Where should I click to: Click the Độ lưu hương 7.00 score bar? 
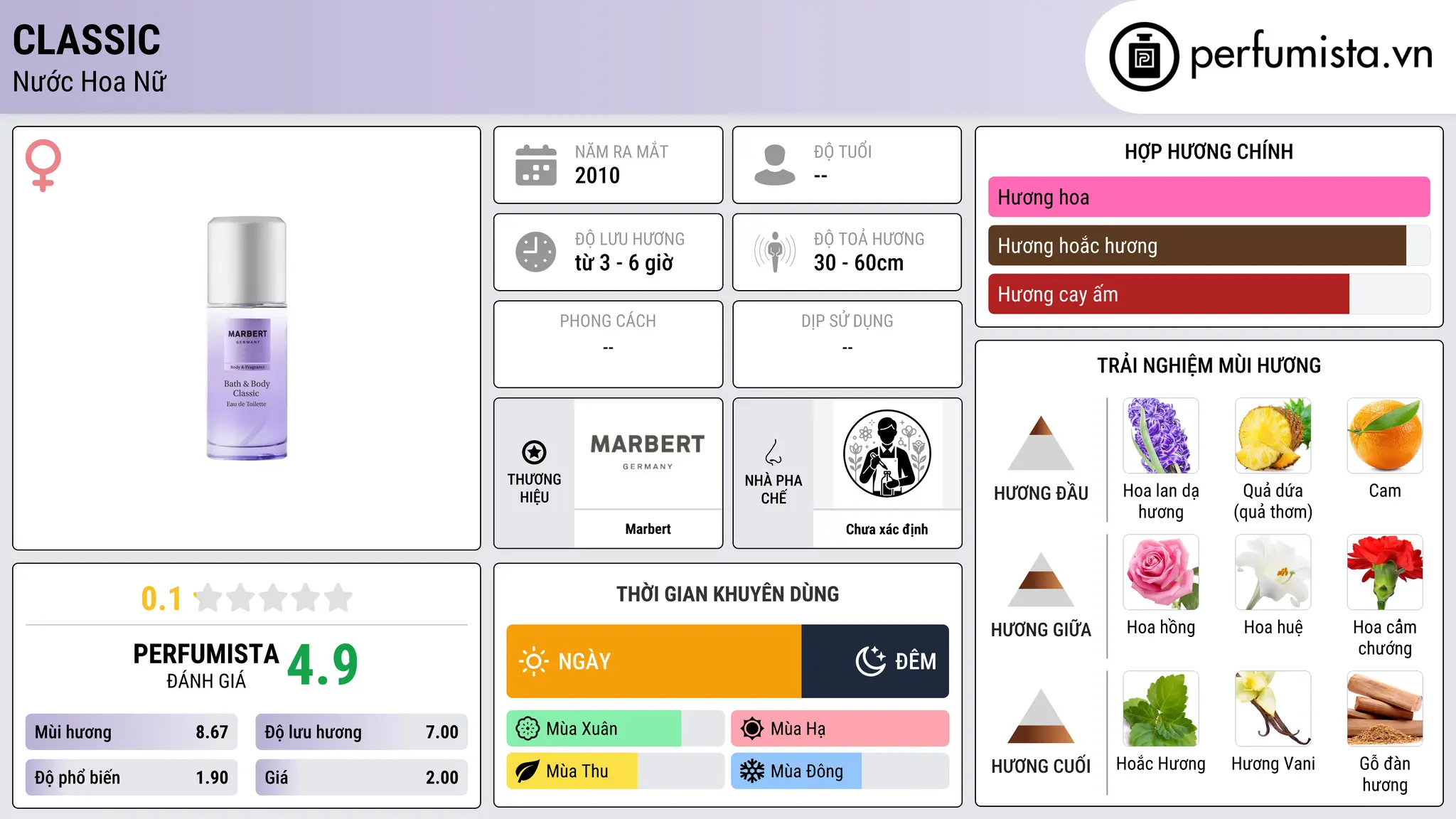tap(361, 732)
